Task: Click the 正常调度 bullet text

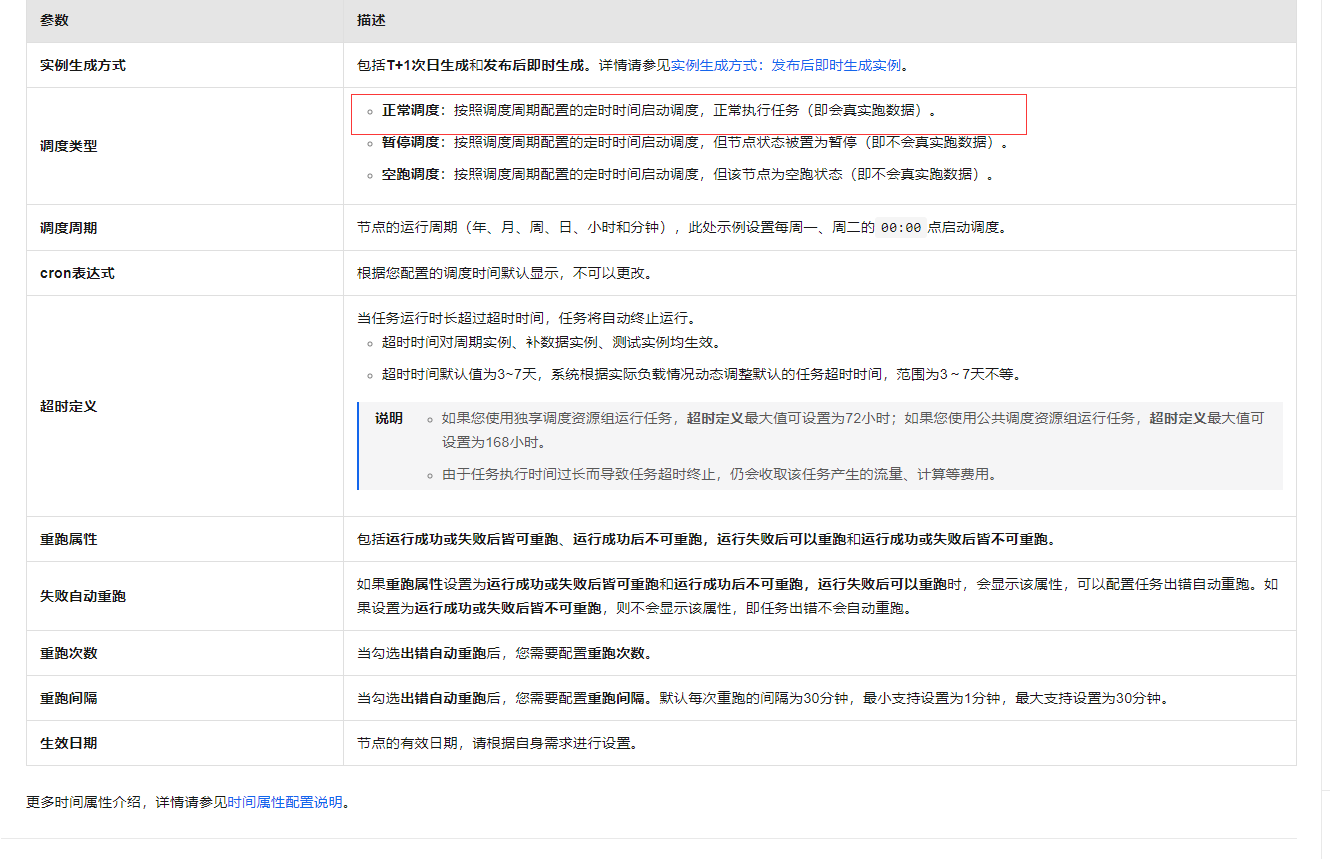Action: coord(660,110)
